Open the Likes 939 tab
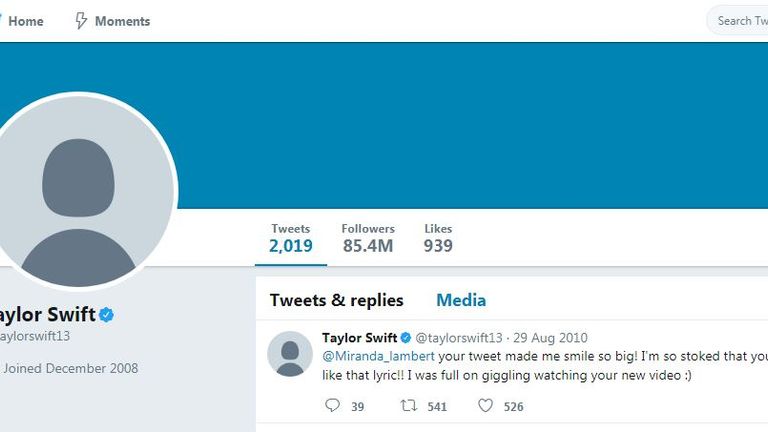 [x=438, y=239]
